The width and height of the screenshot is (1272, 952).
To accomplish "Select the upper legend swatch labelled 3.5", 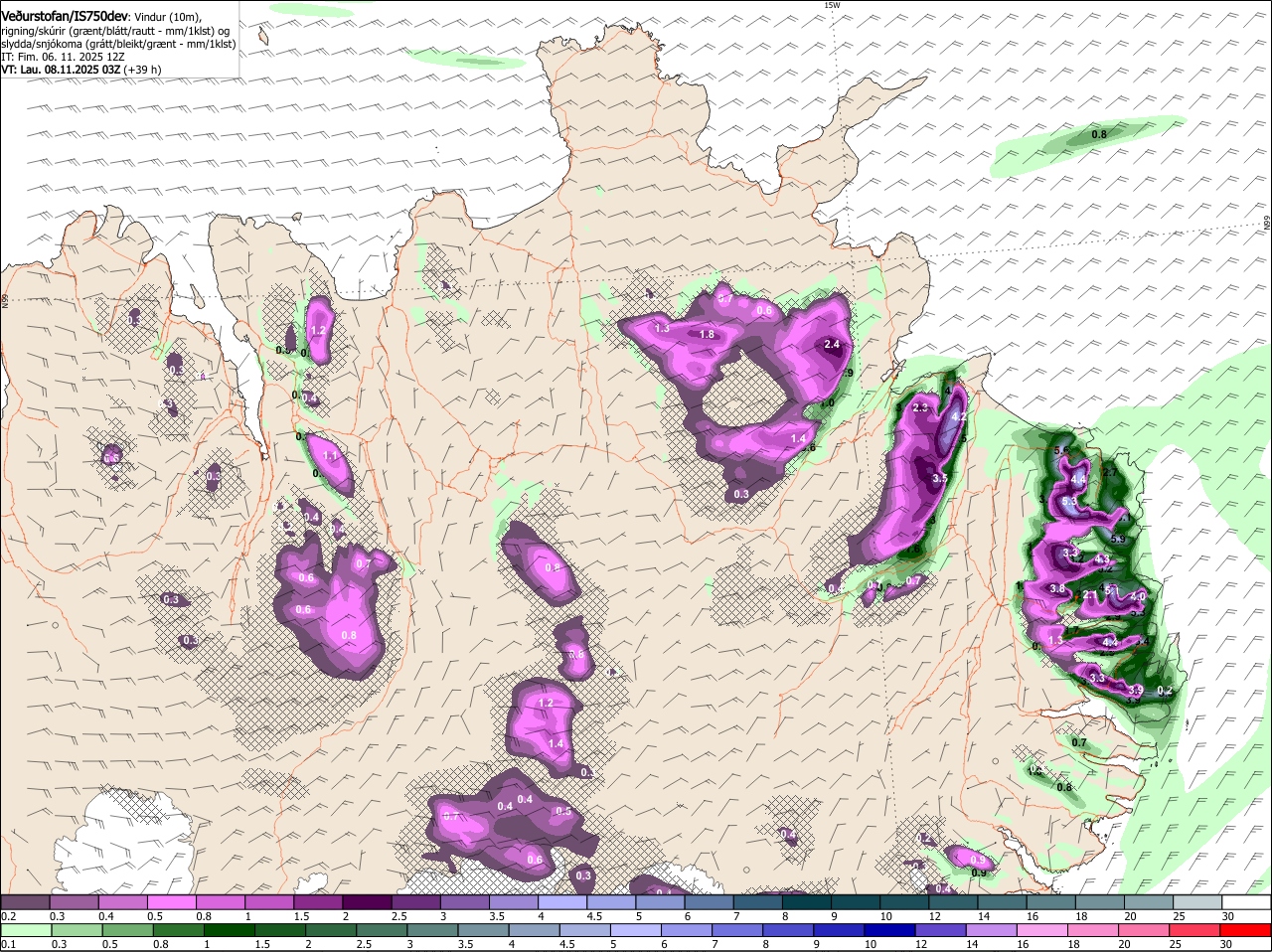I will pyautogui.click(x=513, y=902).
